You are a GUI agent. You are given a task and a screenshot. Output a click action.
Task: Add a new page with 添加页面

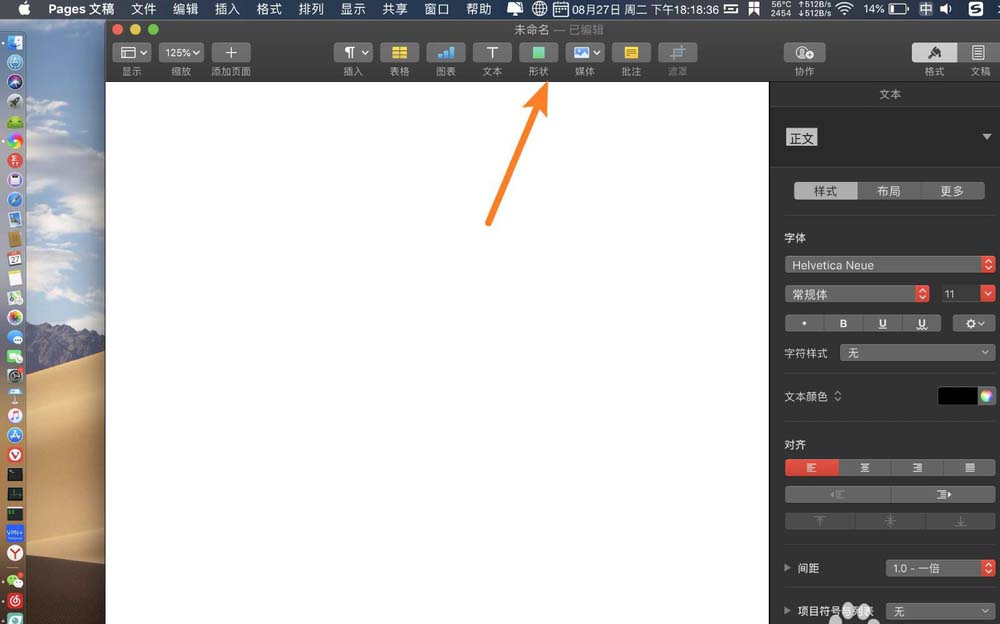230,52
